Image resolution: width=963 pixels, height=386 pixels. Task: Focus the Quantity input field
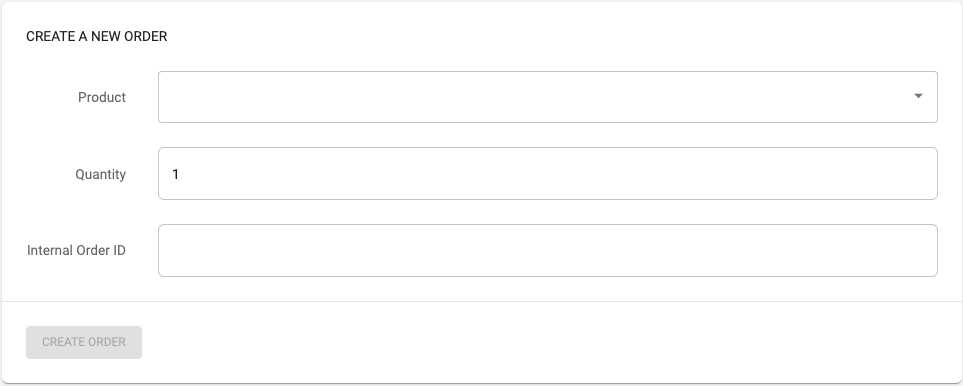[x=548, y=174]
